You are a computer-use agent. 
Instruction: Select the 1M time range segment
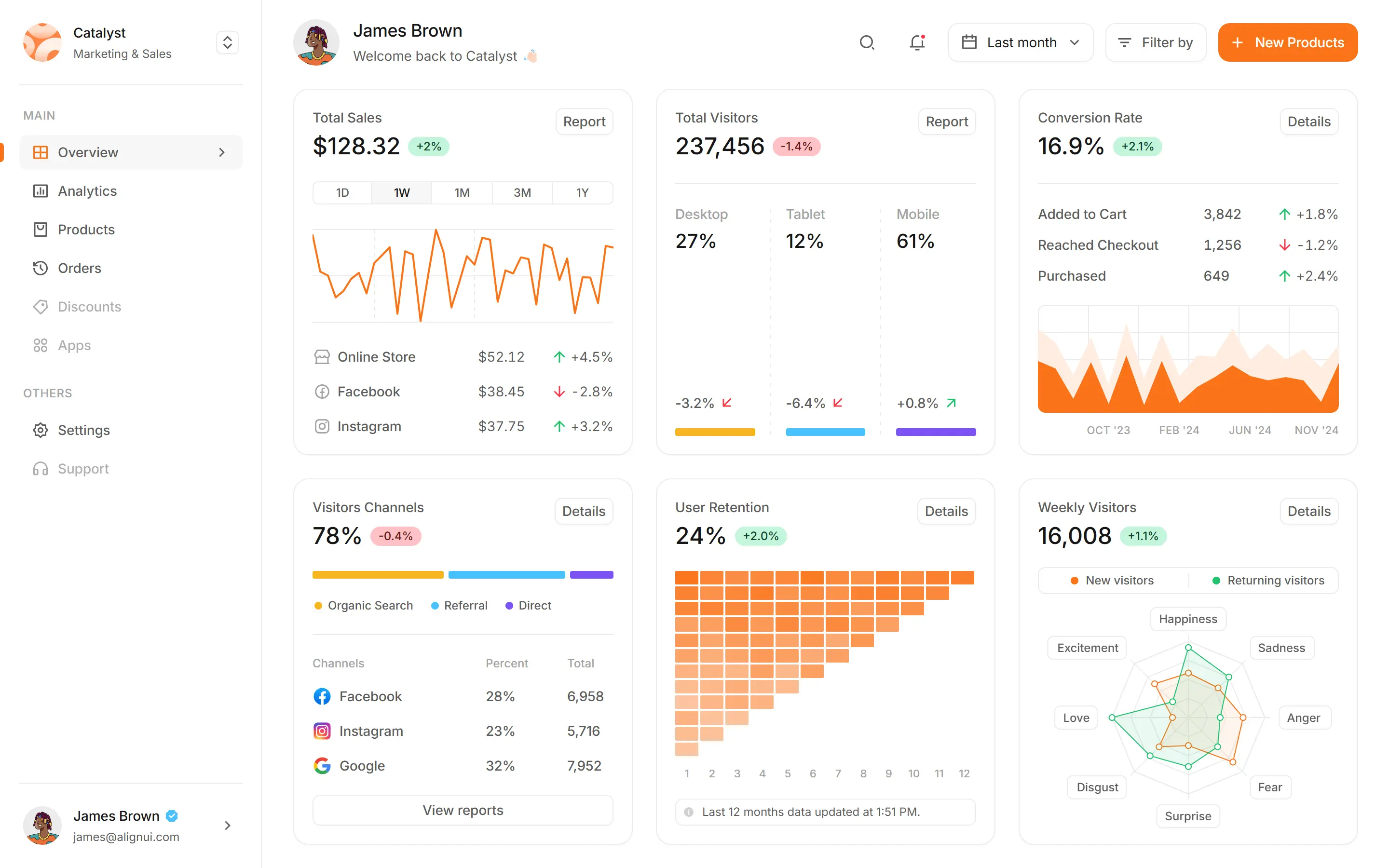tap(462, 193)
